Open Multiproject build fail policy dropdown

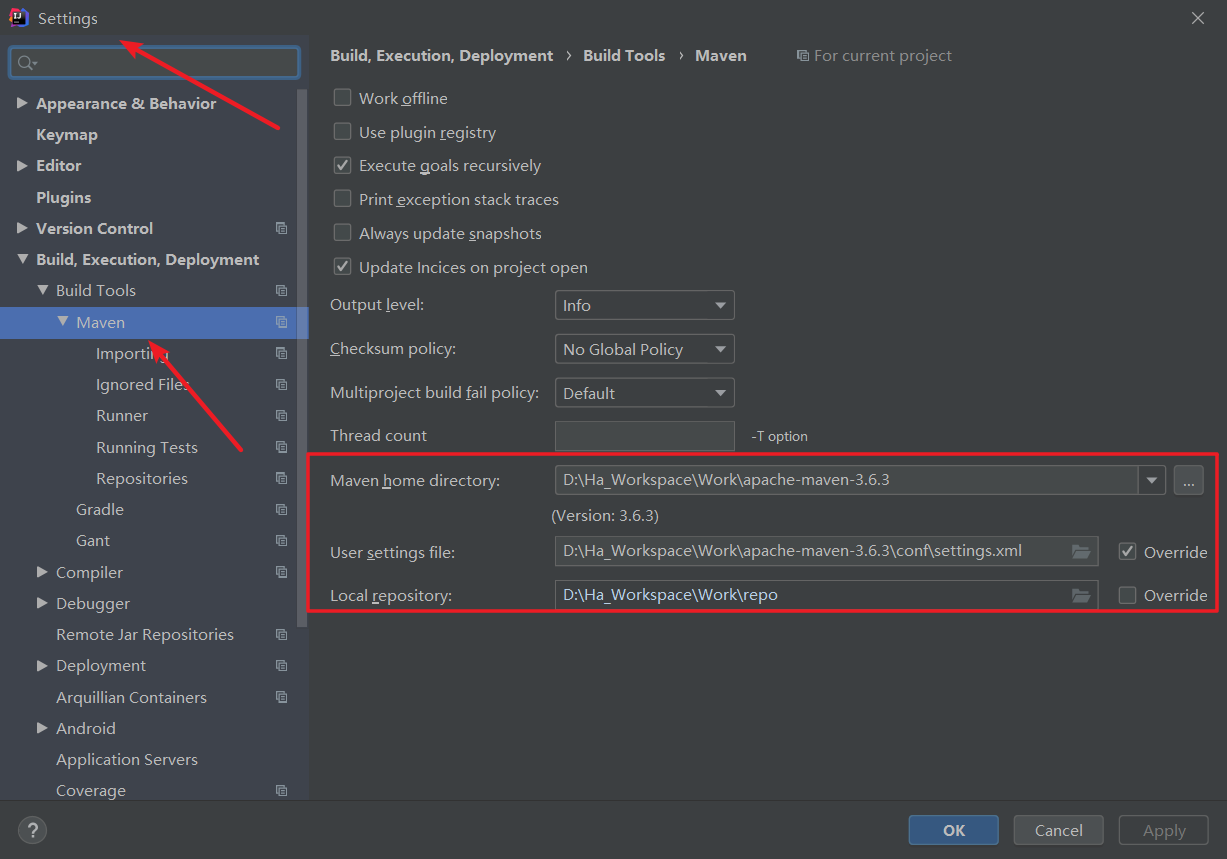tap(644, 393)
